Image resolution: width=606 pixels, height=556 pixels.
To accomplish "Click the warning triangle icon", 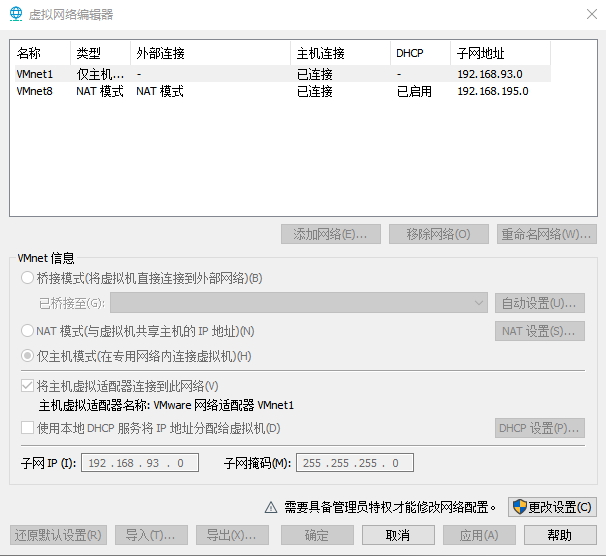I will click(x=270, y=507).
